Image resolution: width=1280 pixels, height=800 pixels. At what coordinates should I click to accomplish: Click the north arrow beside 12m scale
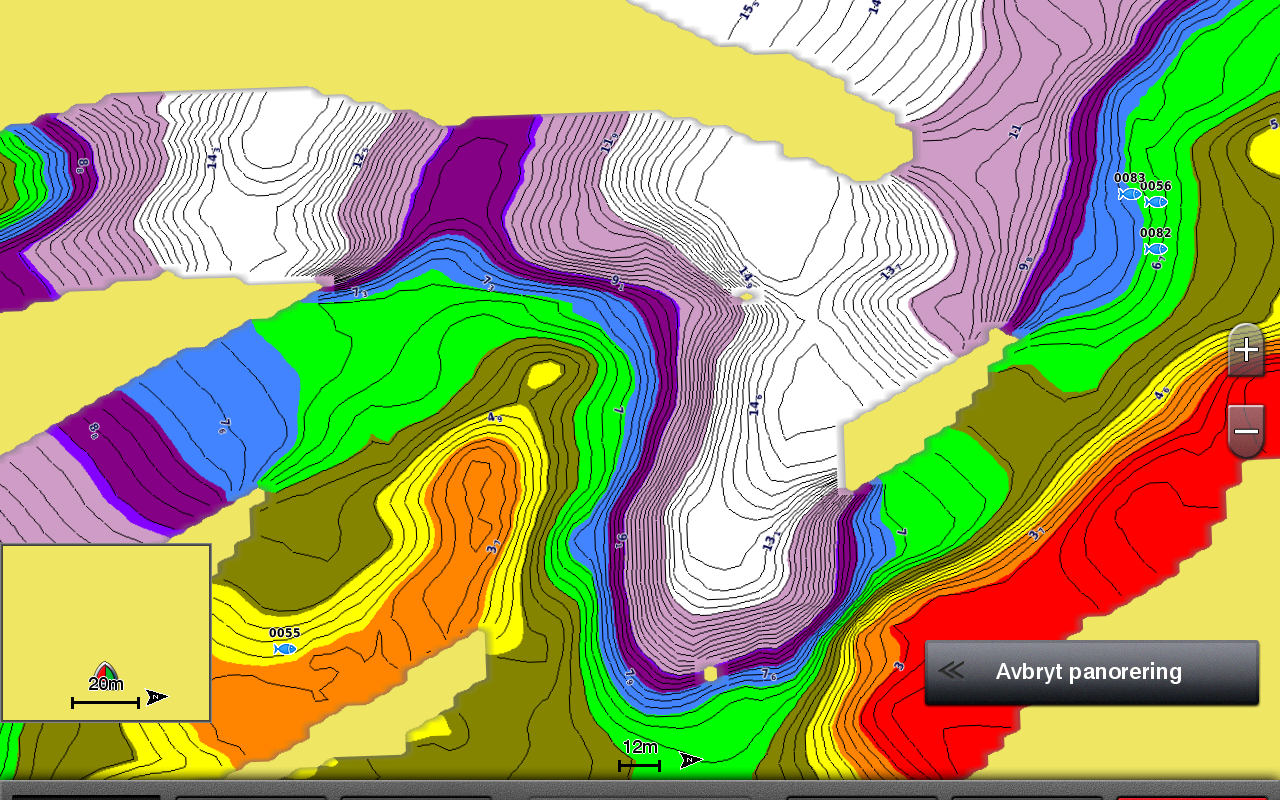(x=690, y=761)
